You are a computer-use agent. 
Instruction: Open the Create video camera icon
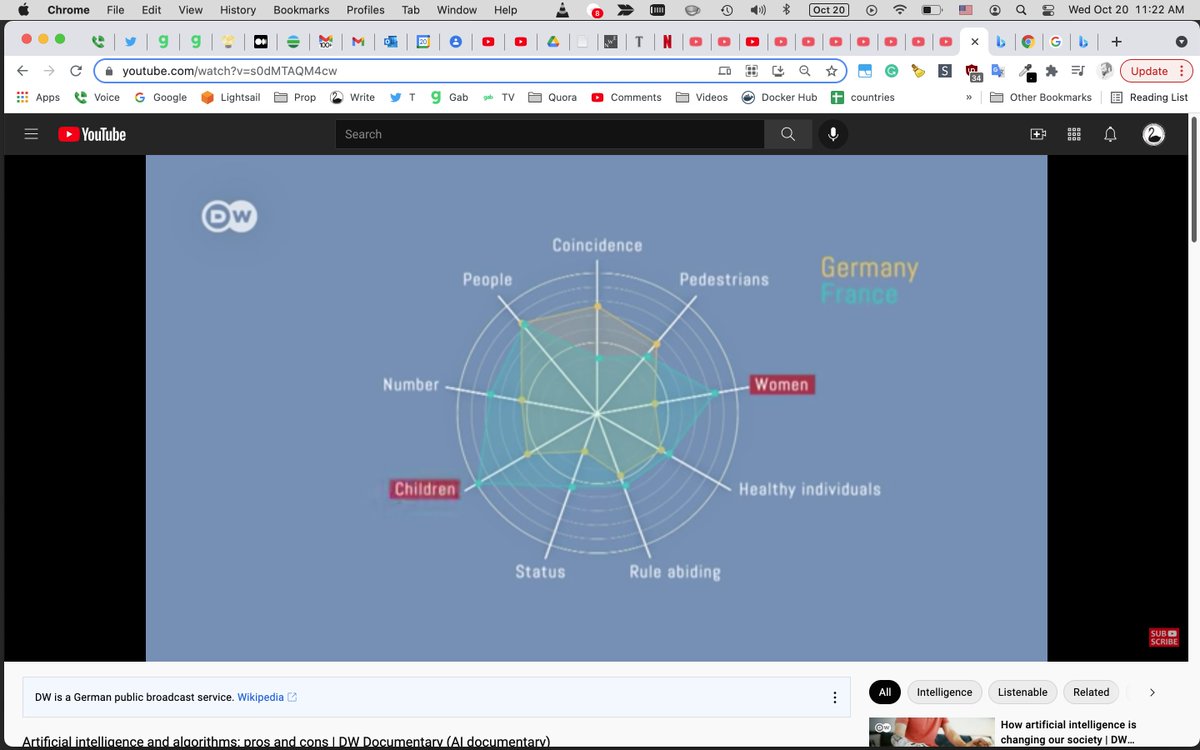pyautogui.click(x=1038, y=134)
